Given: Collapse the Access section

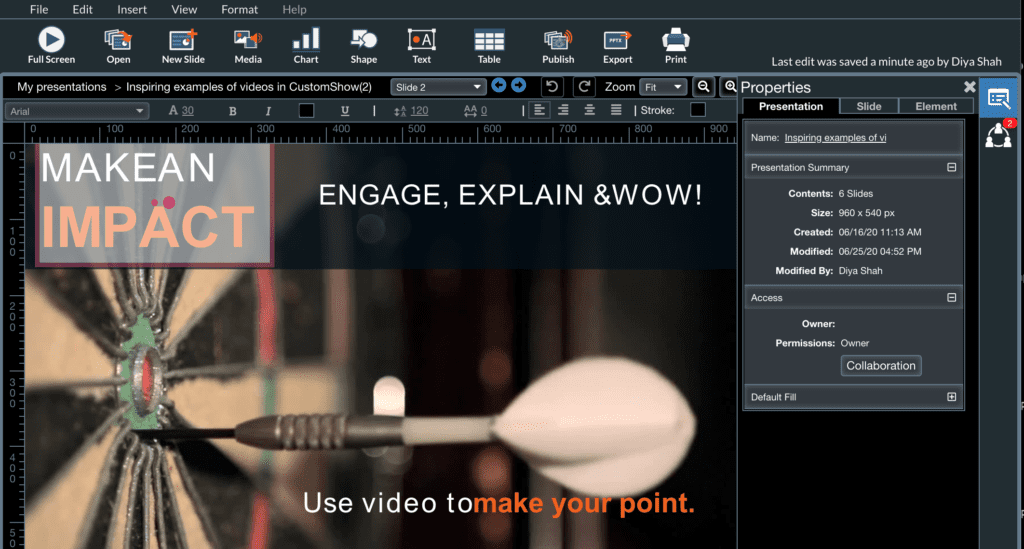Looking at the screenshot, I should [952, 298].
